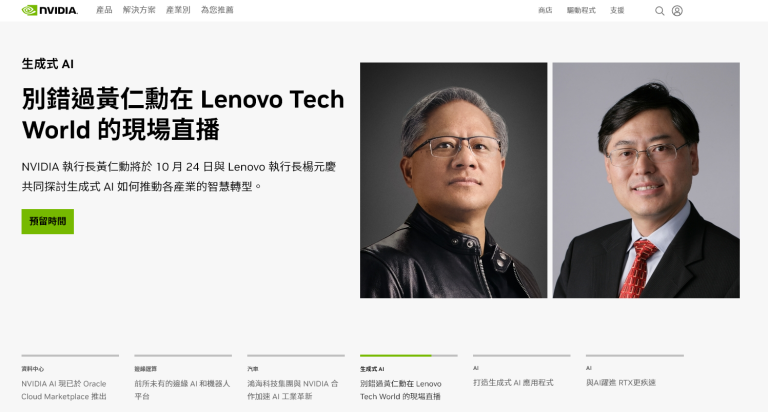This screenshot has width=768, height=412.
Task: Click the leather-jacket man's portrait photo
Action: 454,180
